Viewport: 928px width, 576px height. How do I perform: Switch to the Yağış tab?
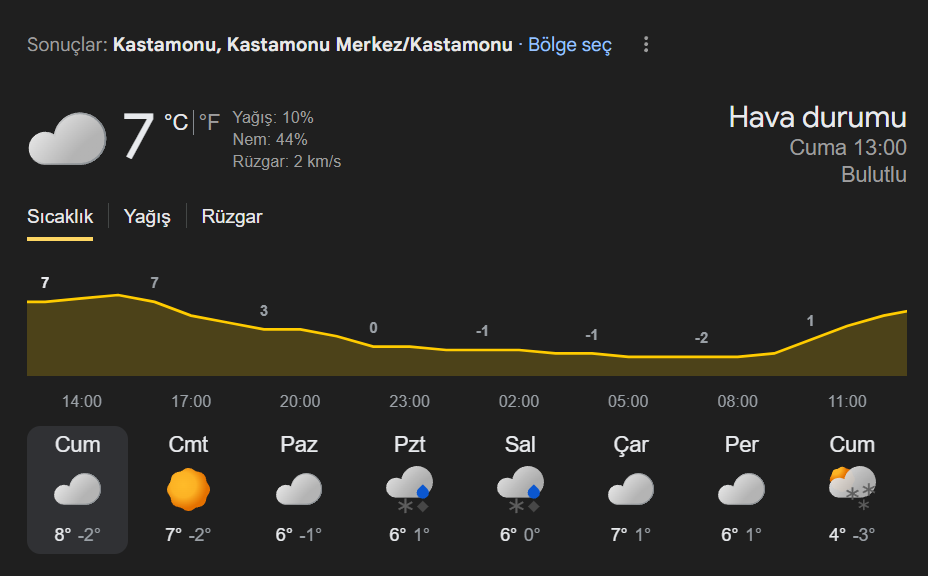pyautogui.click(x=147, y=217)
